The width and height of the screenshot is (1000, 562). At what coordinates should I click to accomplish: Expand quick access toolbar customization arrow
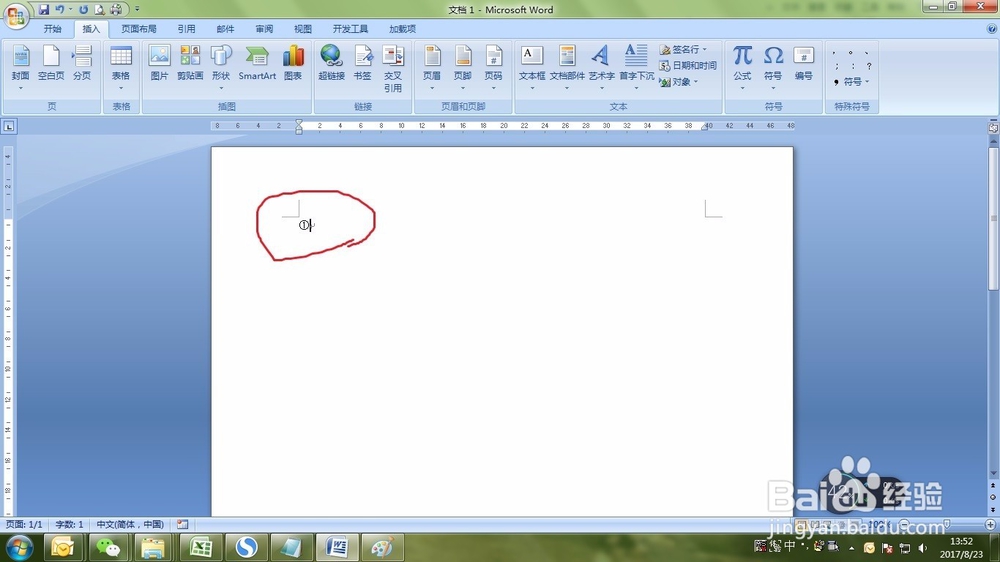point(137,10)
